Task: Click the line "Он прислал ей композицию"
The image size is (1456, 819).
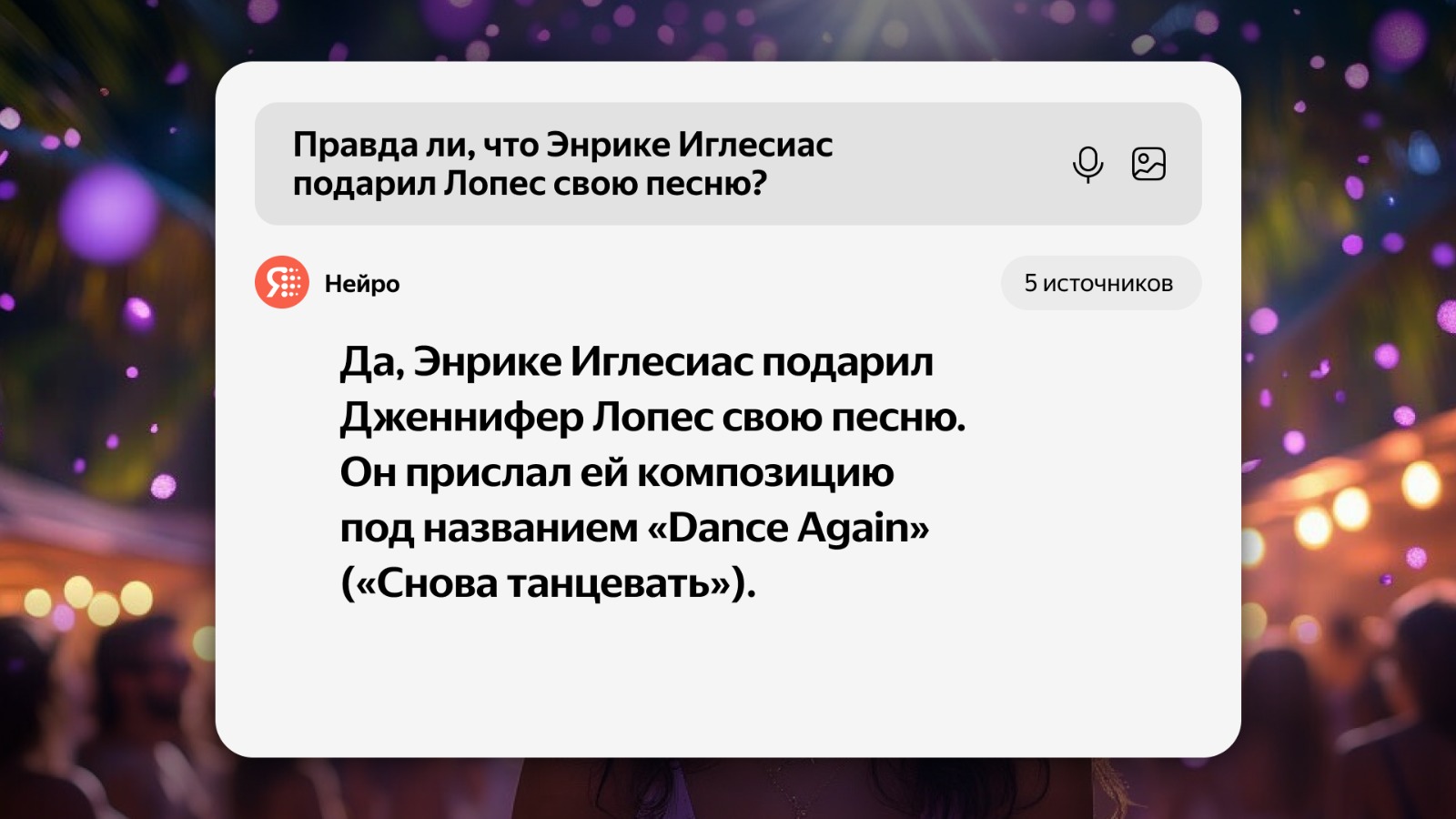Action: (617, 473)
